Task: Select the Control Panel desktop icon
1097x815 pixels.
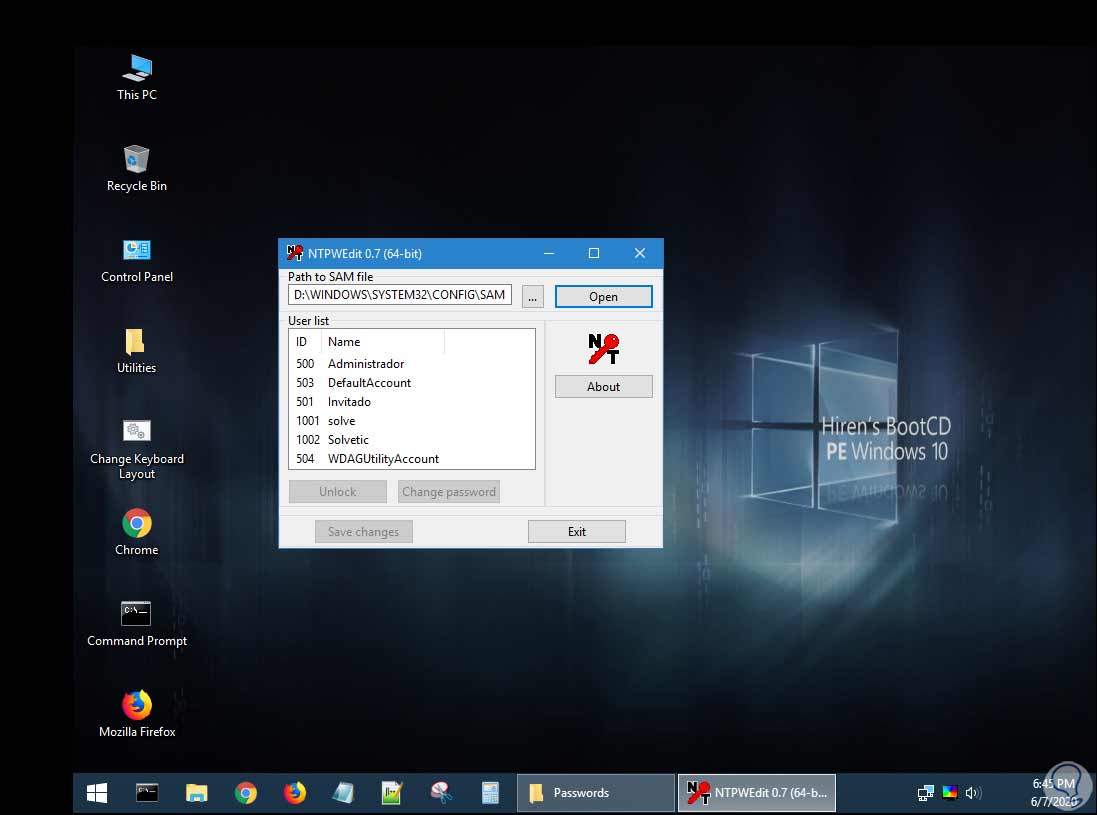Action: point(137,260)
